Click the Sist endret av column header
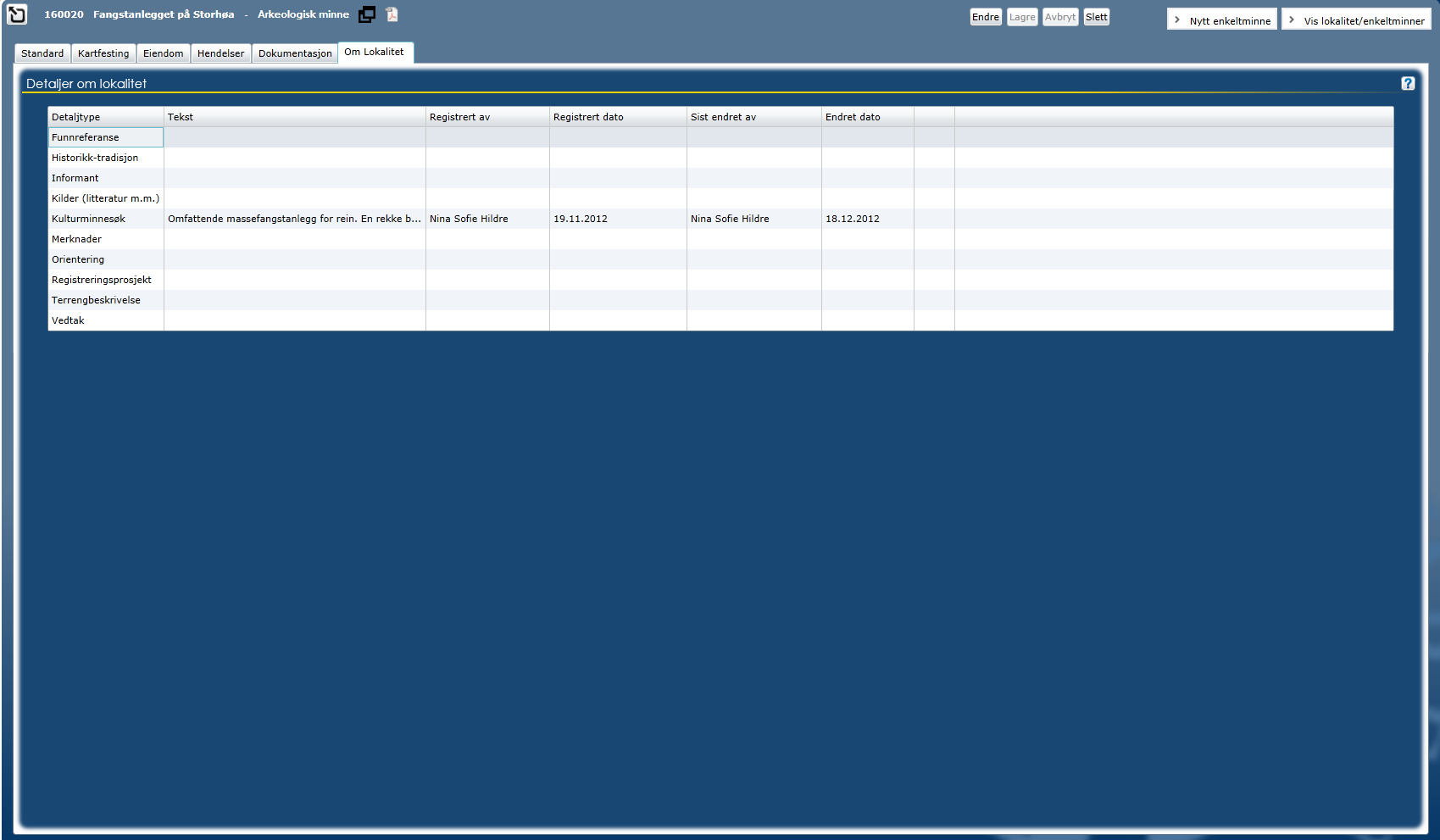Image resolution: width=1440 pixels, height=840 pixels. point(753,117)
